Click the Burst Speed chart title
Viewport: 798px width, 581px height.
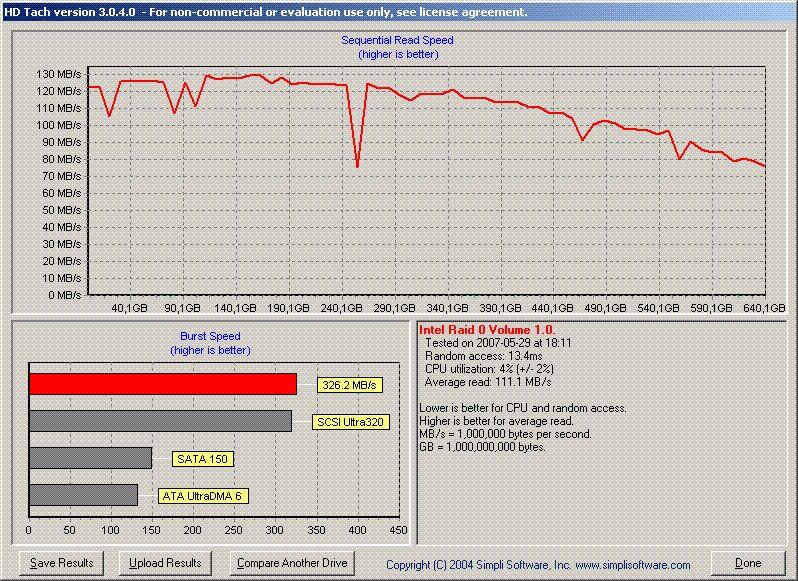coord(210,336)
